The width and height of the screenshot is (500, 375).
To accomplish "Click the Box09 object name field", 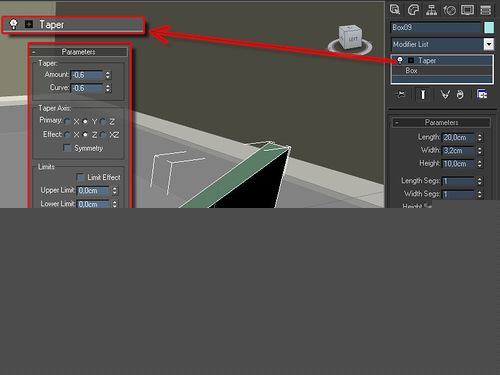I will [x=436, y=27].
